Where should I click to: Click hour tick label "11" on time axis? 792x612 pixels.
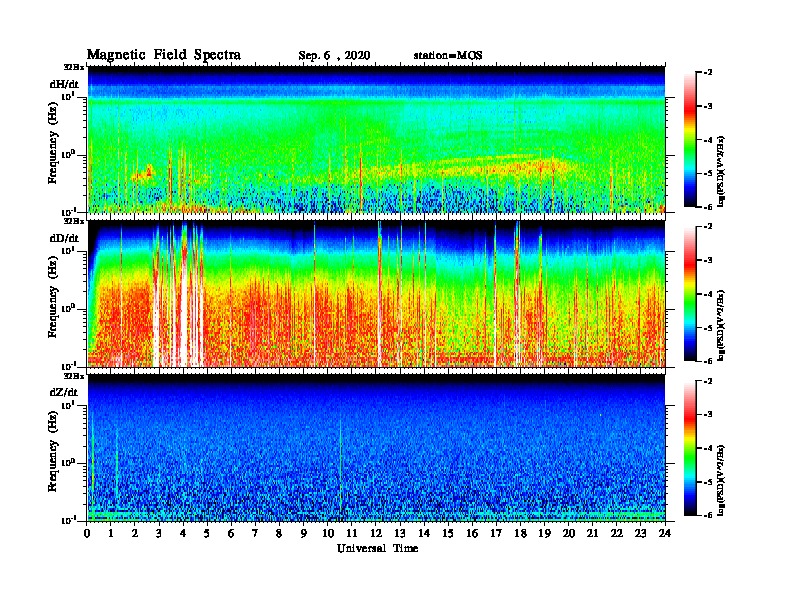[x=352, y=534]
